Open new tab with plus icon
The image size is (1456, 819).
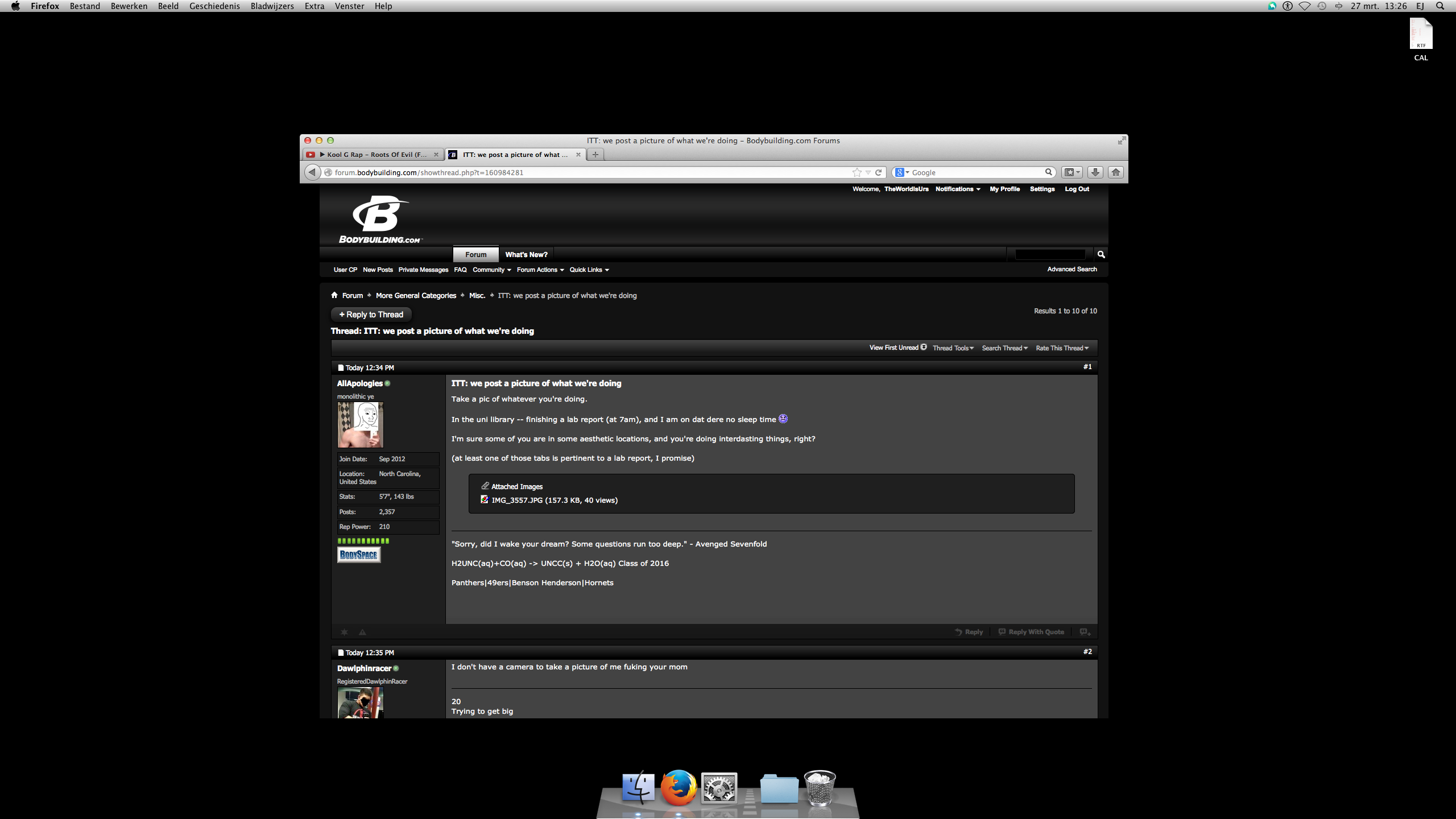coord(595,154)
